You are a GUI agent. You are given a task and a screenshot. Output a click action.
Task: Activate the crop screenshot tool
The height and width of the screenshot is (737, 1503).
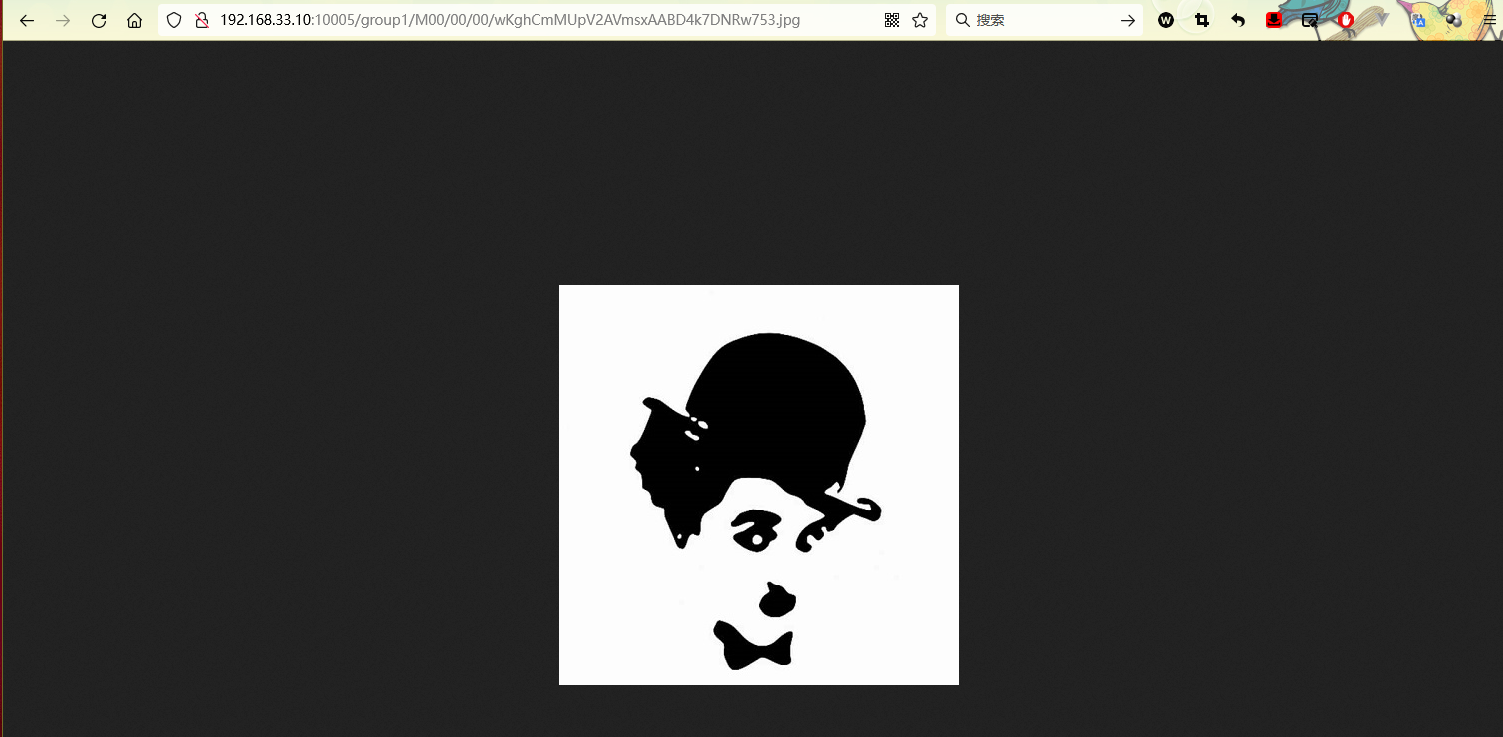pos(1202,20)
